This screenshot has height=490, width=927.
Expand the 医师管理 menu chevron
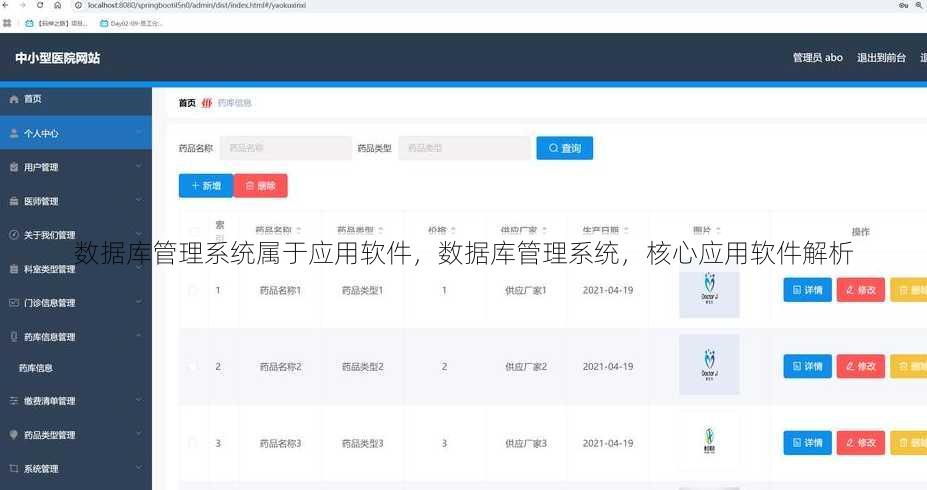[139, 202]
